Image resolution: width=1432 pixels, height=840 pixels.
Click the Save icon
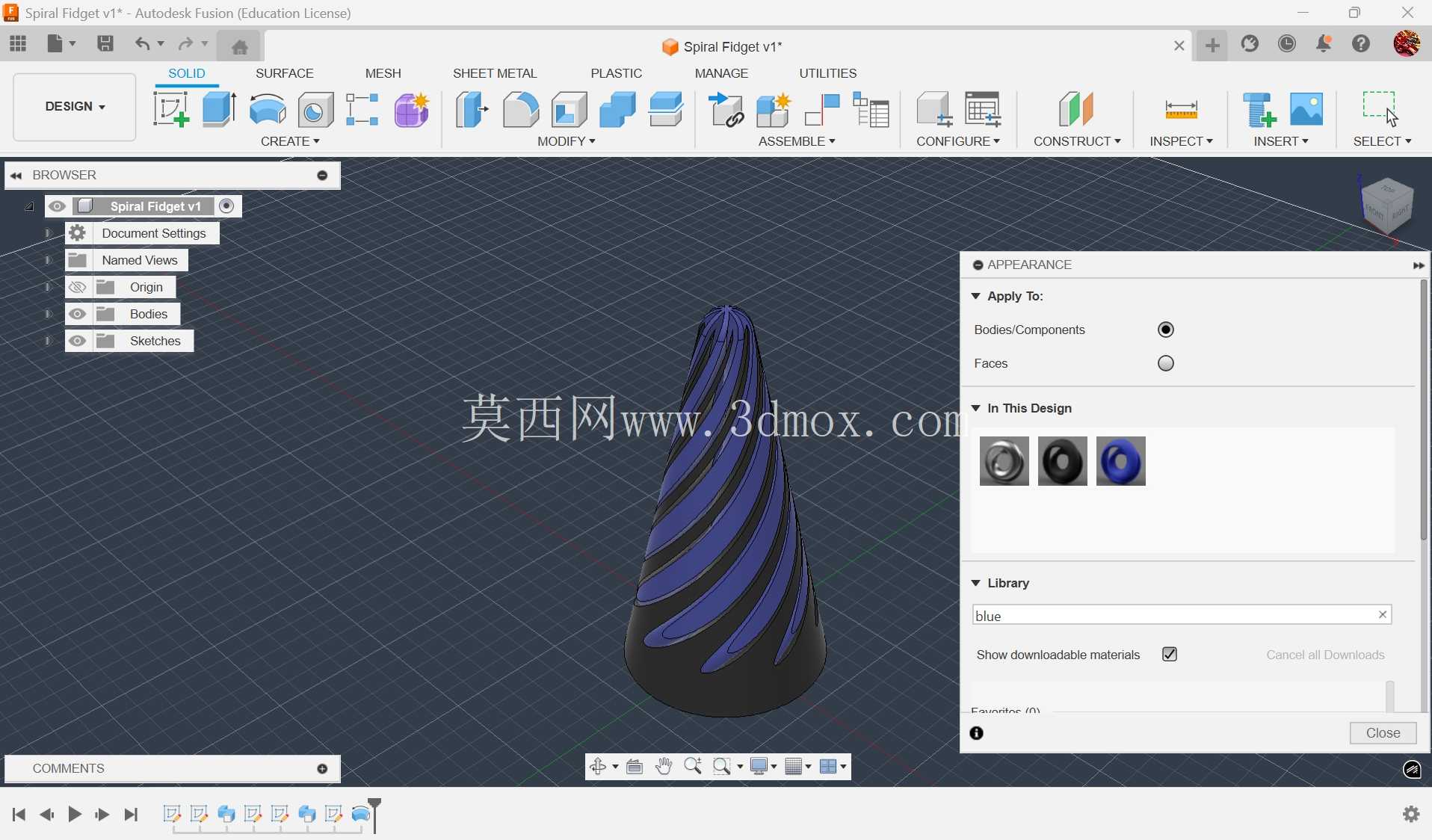(x=105, y=43)
